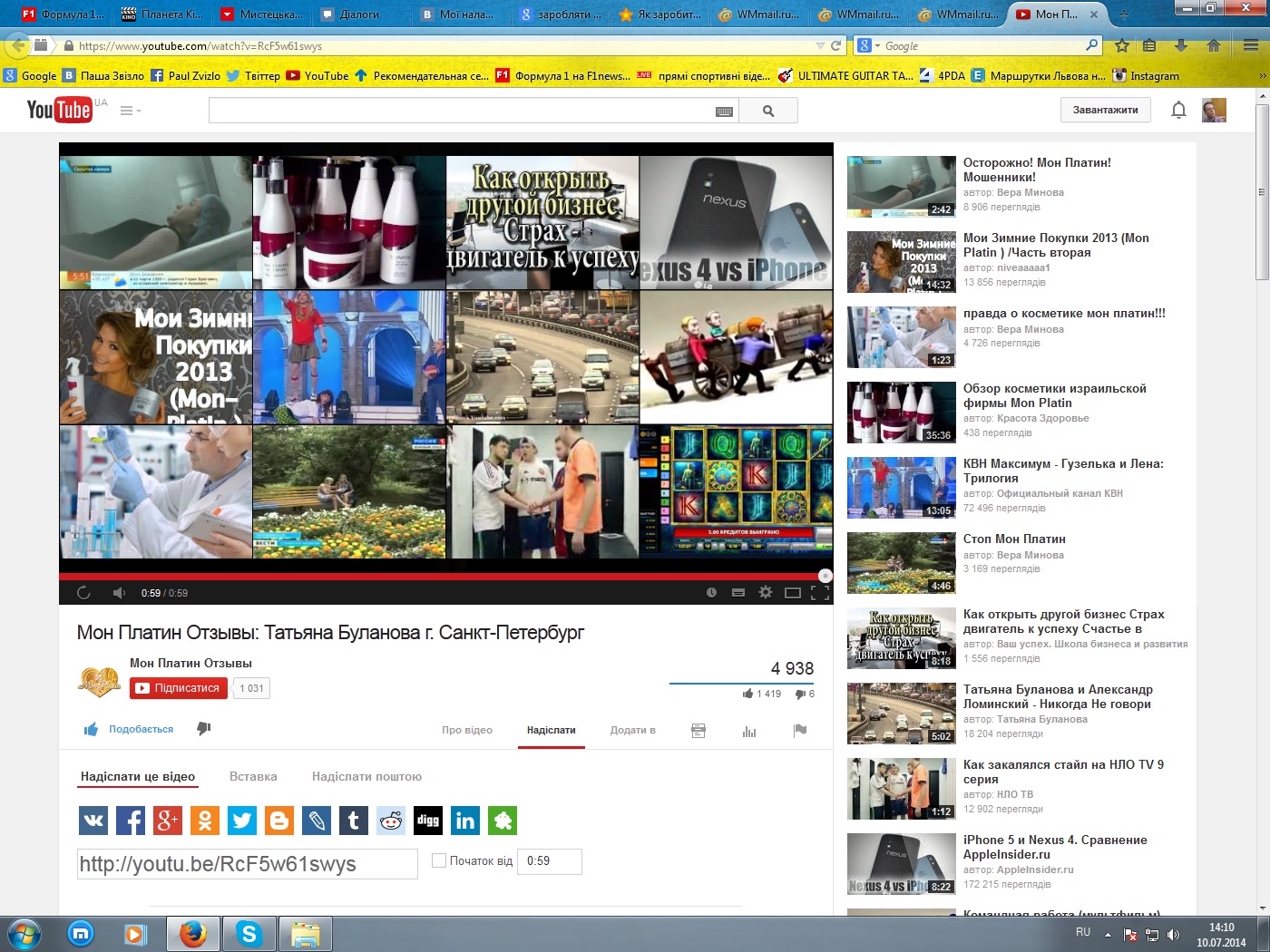Click the start time field 0:59
The height and width of the screenshot is (952, 1270).
(549, 861)
